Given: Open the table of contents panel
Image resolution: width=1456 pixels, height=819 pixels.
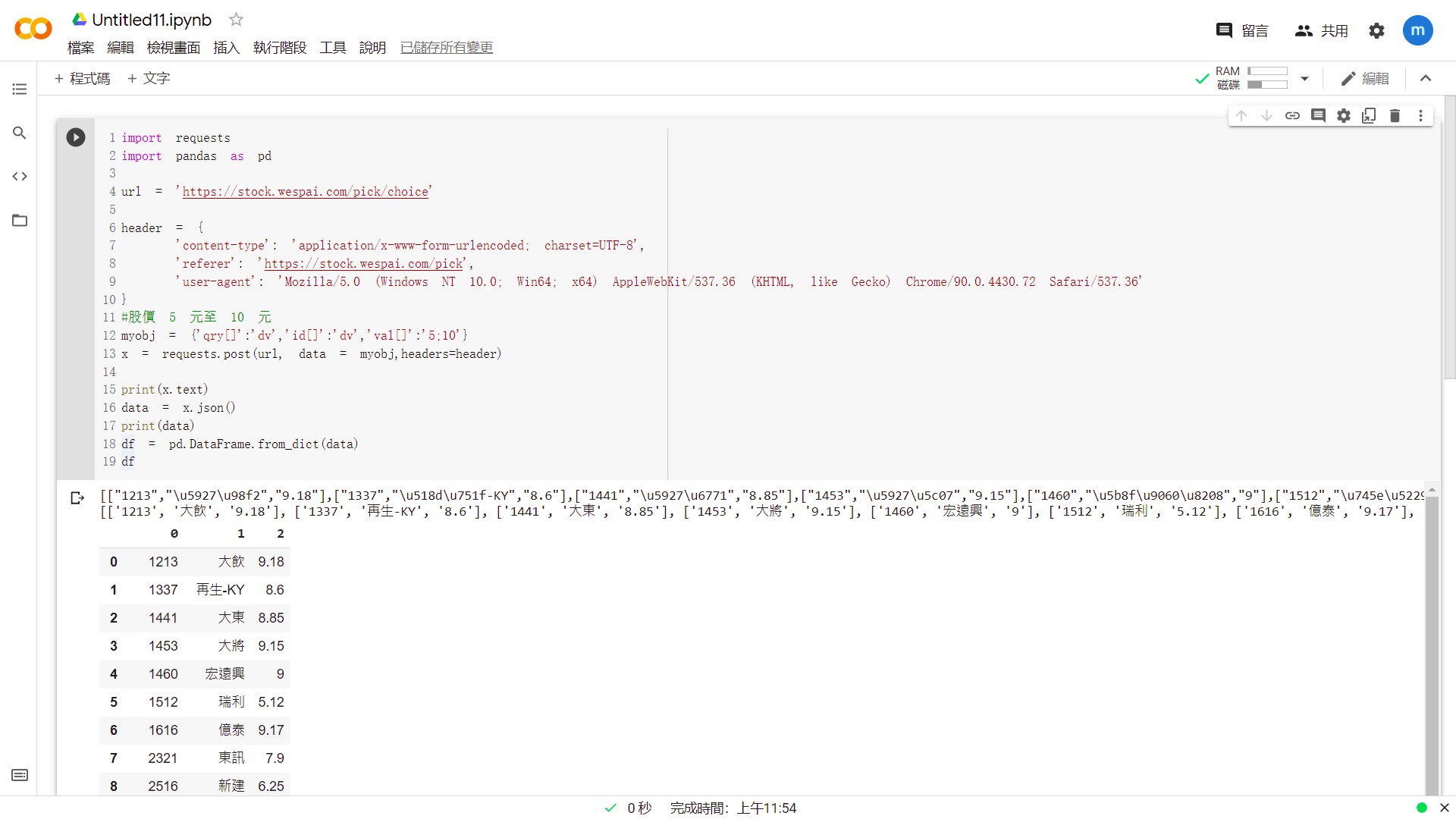Looking at the screenshot, I should tap(20, 89).
